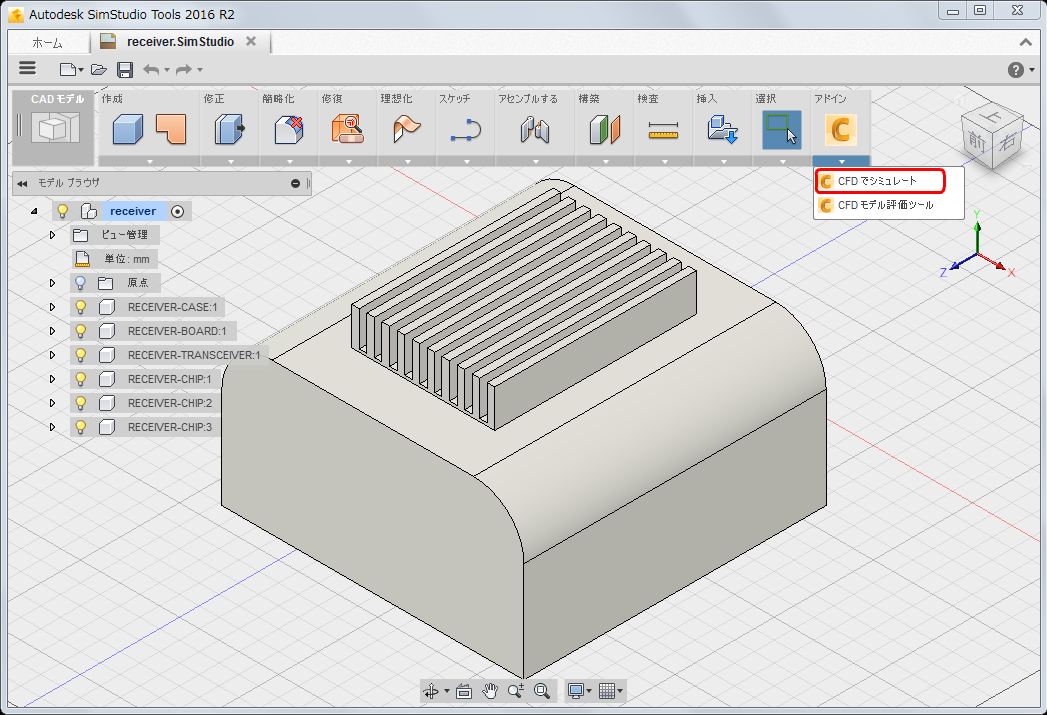
Task: Toggle visibility bulb of RECEIVER-CHIP:3
Action: pos(80,427)
